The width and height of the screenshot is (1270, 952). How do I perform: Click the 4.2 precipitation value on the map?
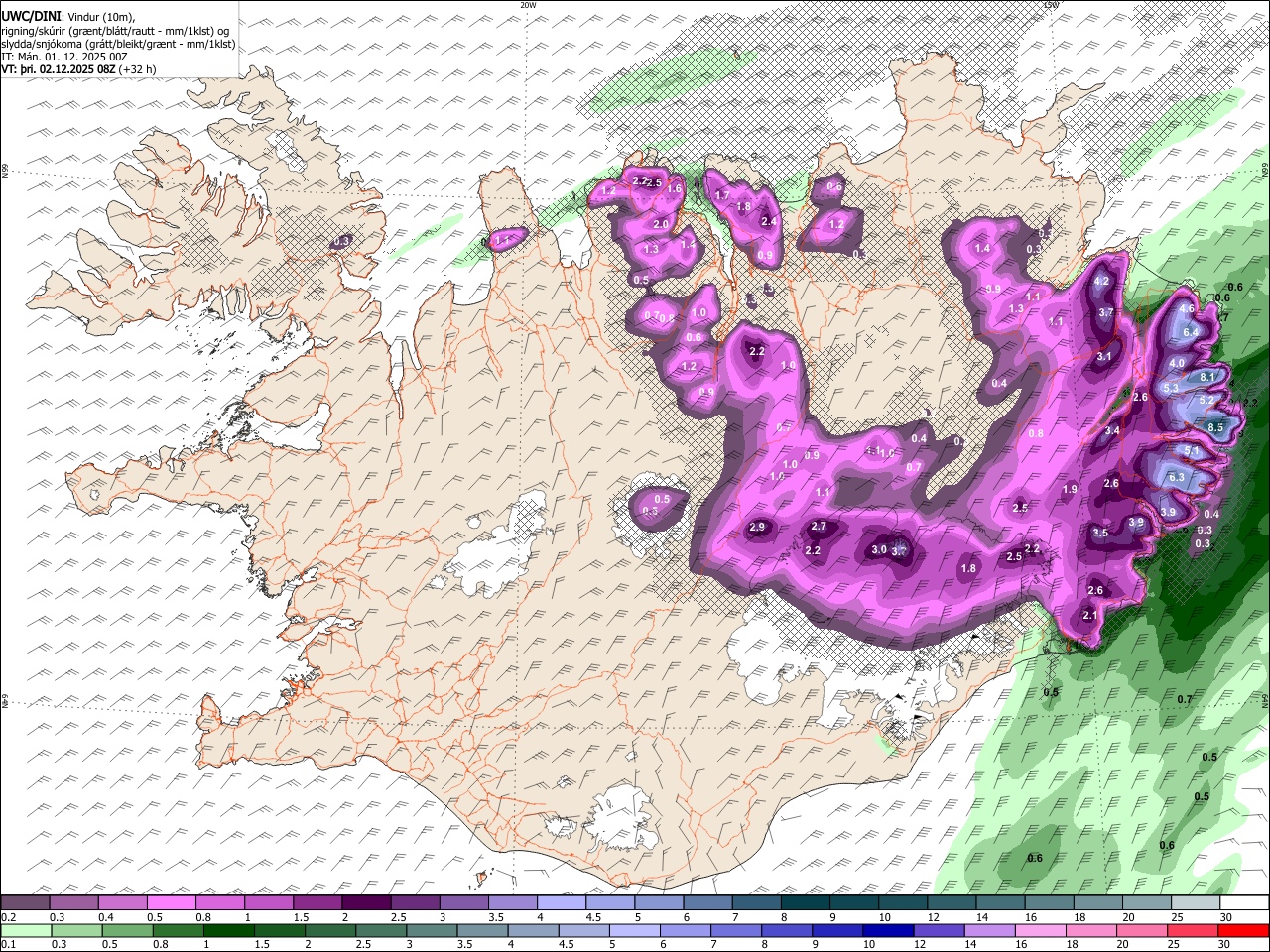click(1101, 281)
